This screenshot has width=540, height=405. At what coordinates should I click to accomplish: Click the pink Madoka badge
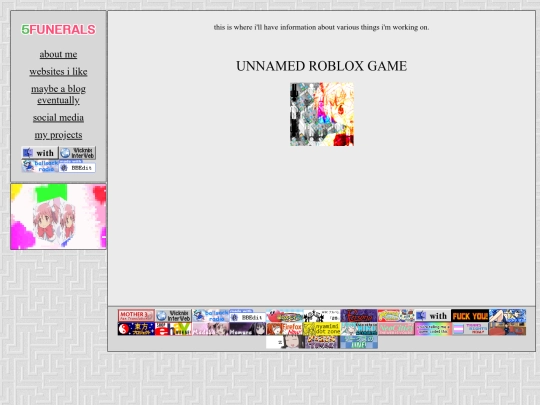210,329
